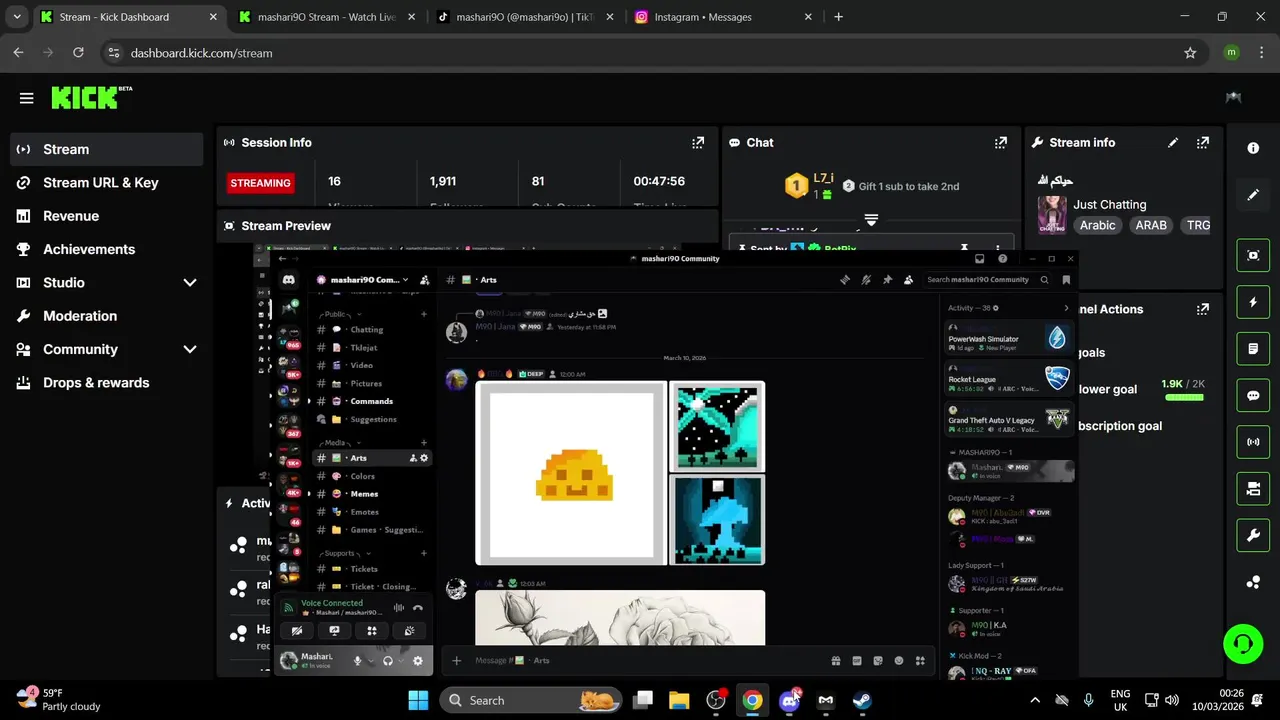Open the green headset support bubble

click(1243, 643)
